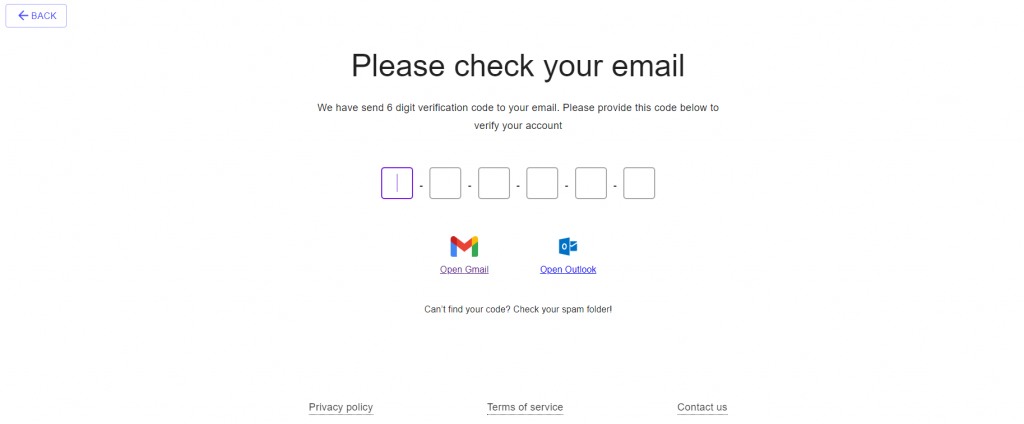
Task: Open the Open Gmail link
Action: click(464, 269)
